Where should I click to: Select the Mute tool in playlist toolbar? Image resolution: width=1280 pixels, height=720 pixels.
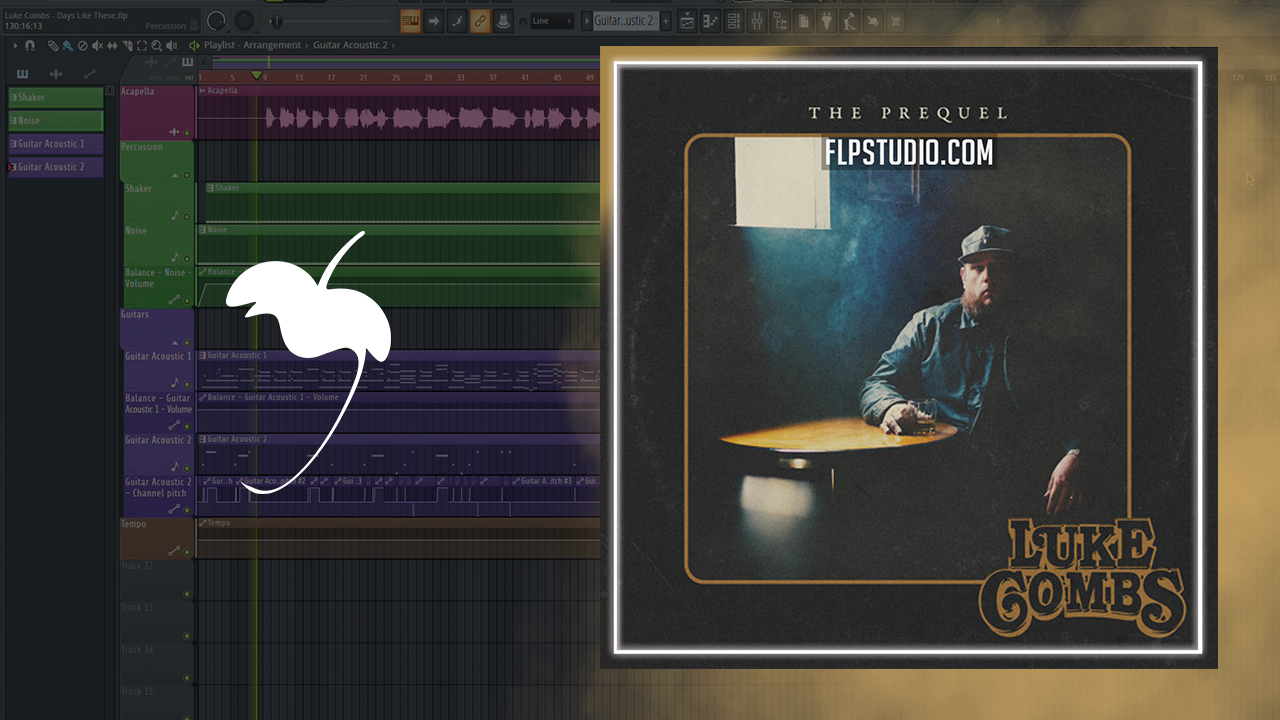[97, 46]
